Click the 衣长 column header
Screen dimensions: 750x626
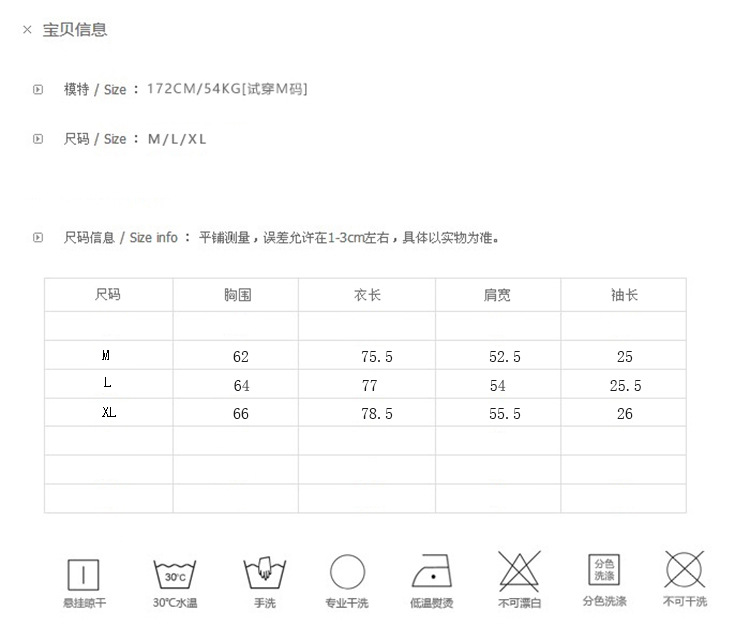coord(367,295)
